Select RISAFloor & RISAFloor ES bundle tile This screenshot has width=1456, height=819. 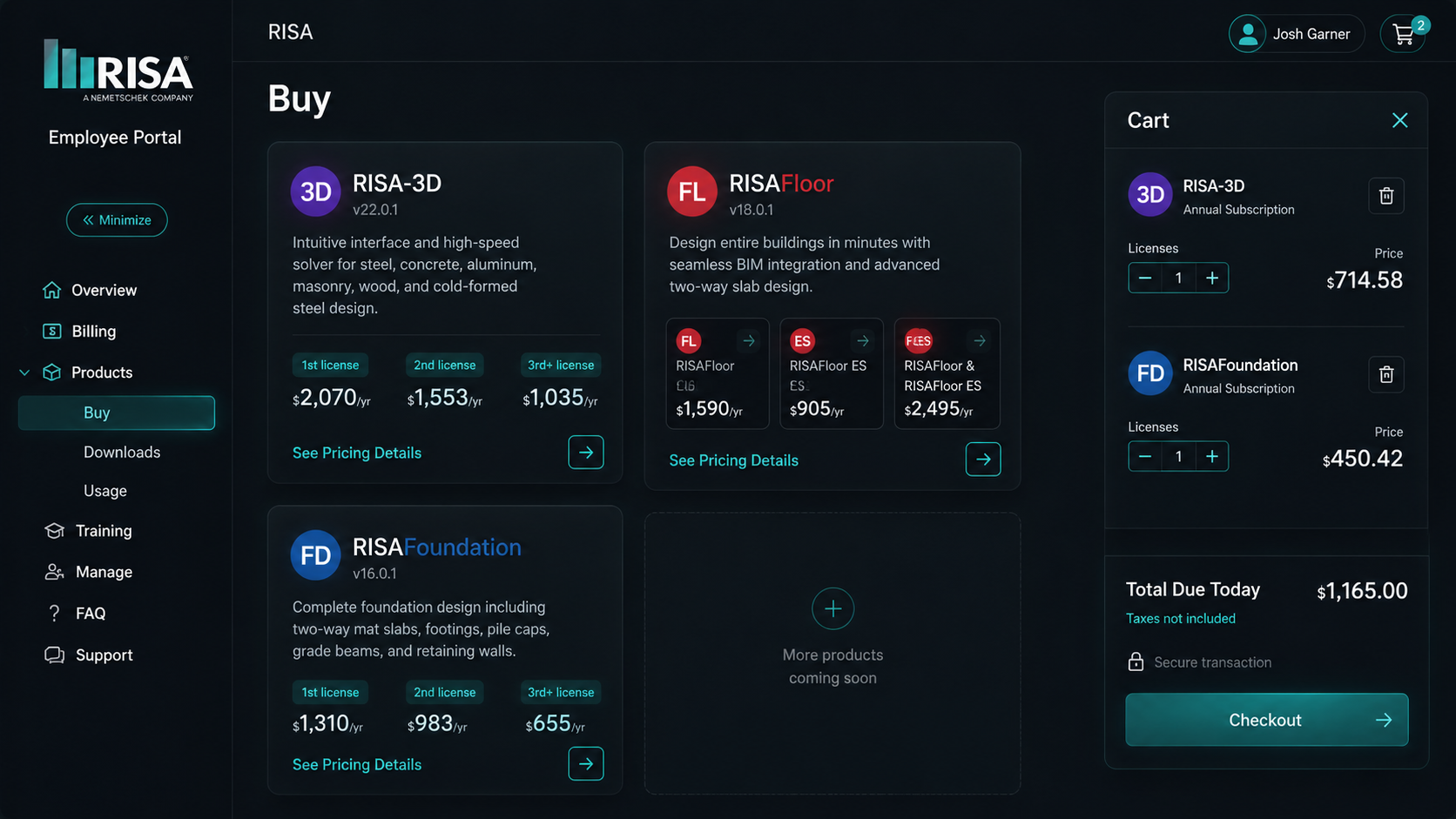point(947,373)
